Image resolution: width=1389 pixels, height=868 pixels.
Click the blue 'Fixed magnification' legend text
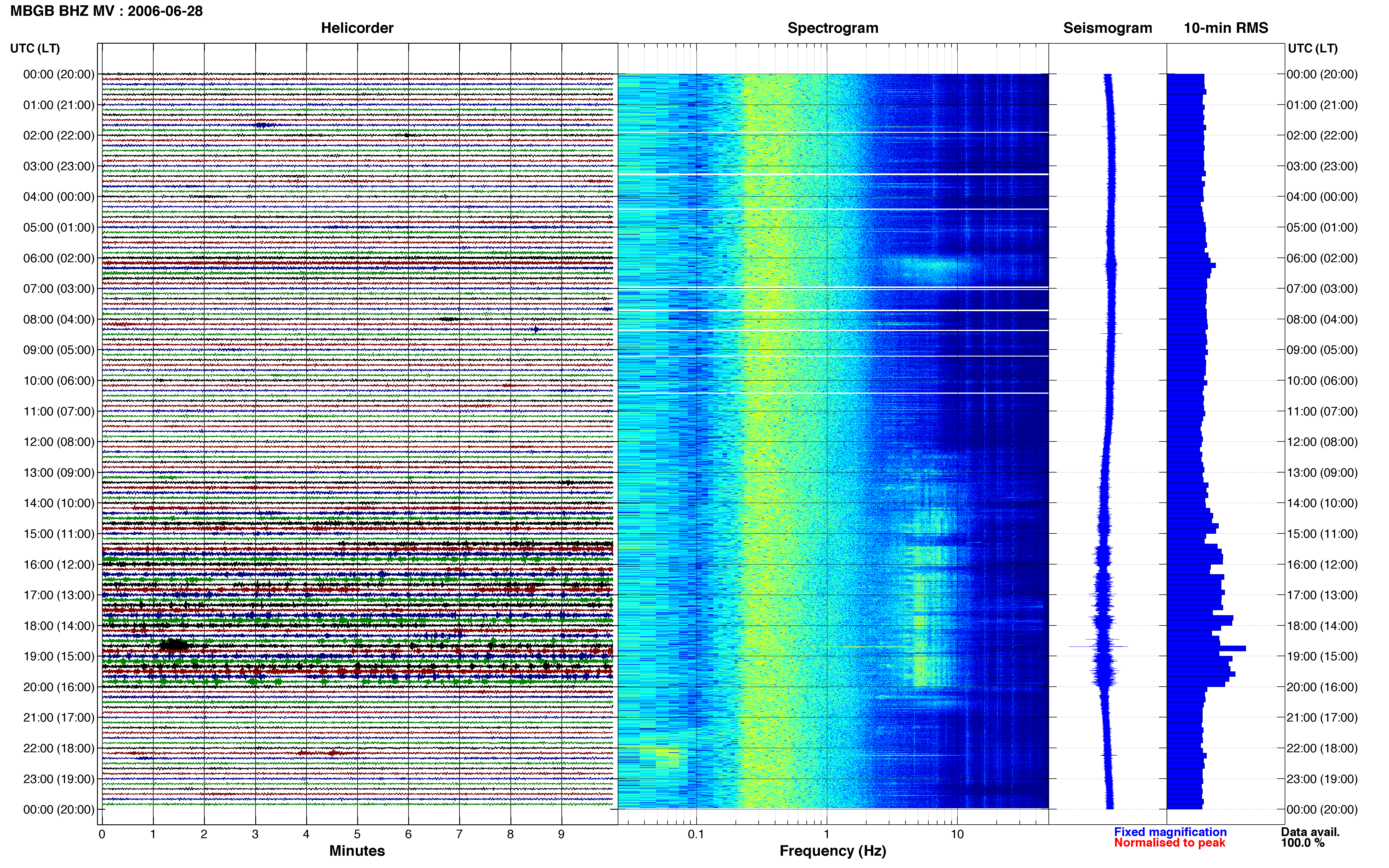1170,832
